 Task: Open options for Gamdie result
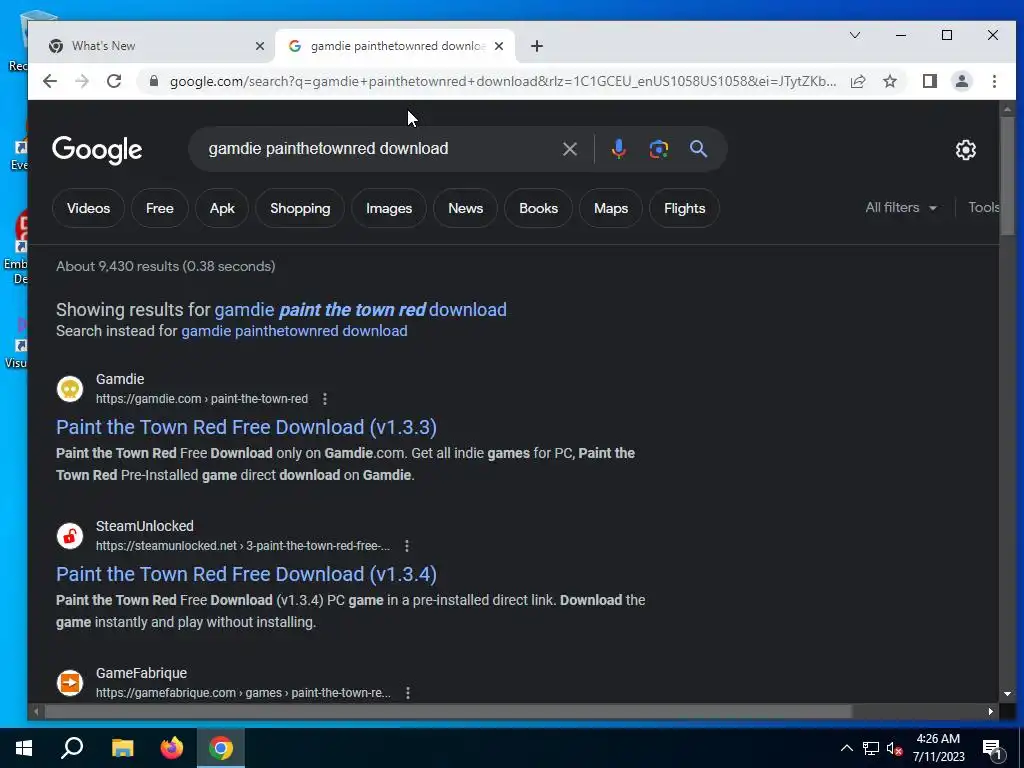(325, 398)
